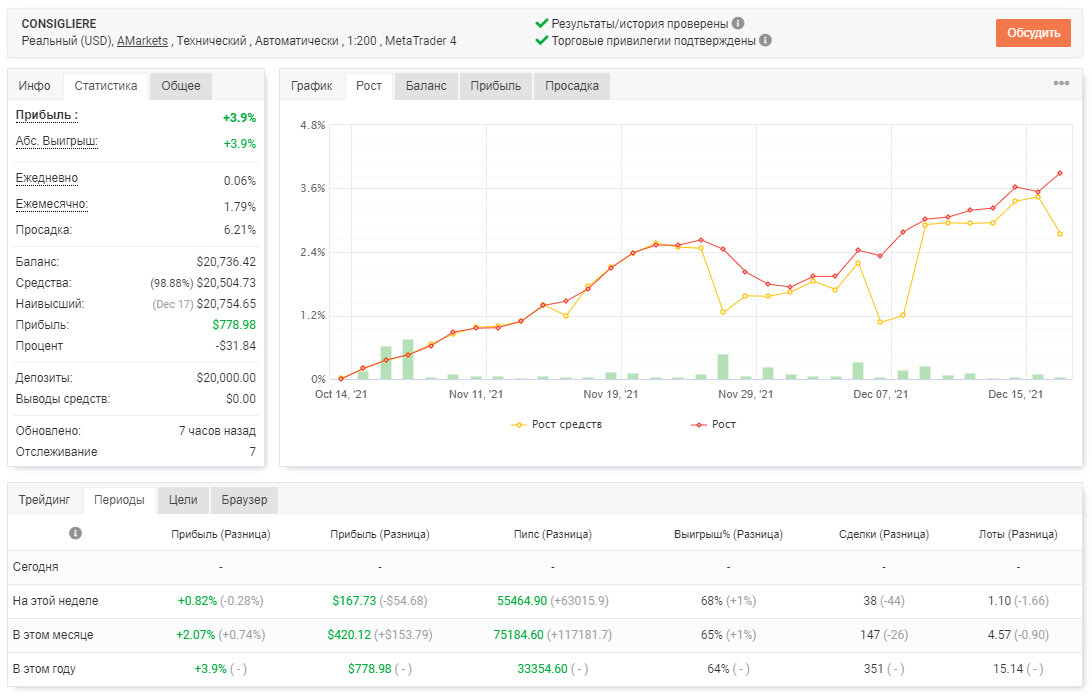Open the 'График' tab

311,86
